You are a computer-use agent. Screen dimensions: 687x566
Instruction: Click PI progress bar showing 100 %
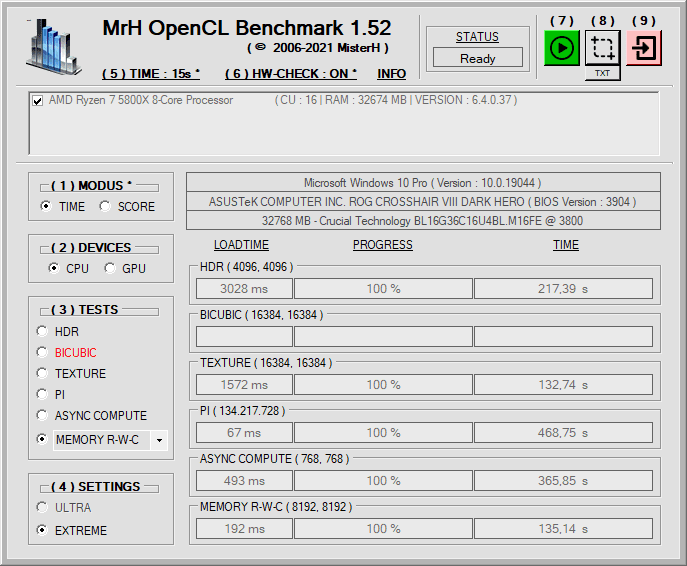[x=383, y=433]
